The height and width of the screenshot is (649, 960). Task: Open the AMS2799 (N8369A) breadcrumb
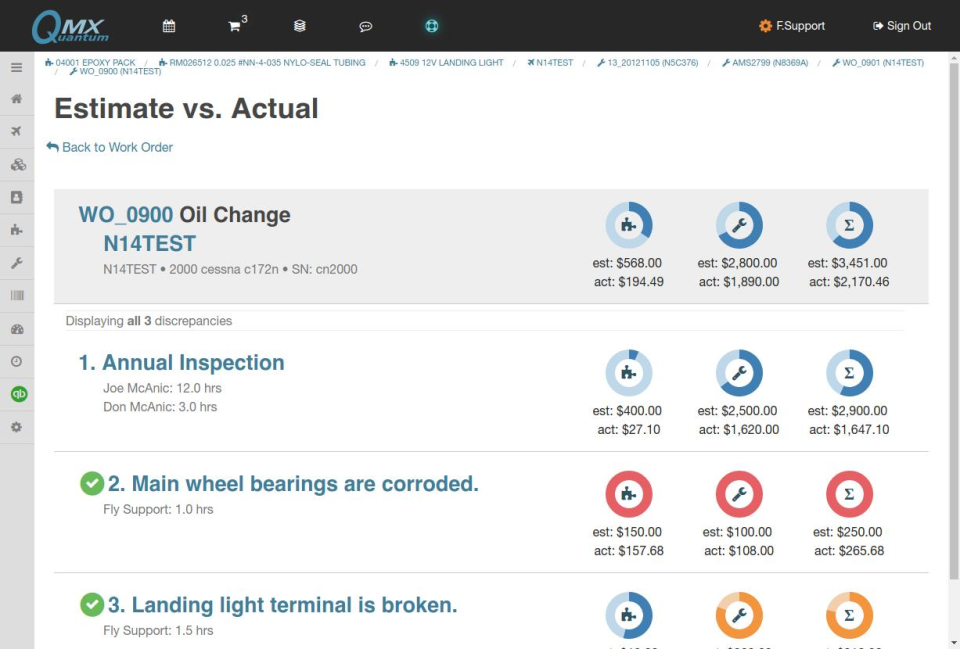(x=764, y=63)
